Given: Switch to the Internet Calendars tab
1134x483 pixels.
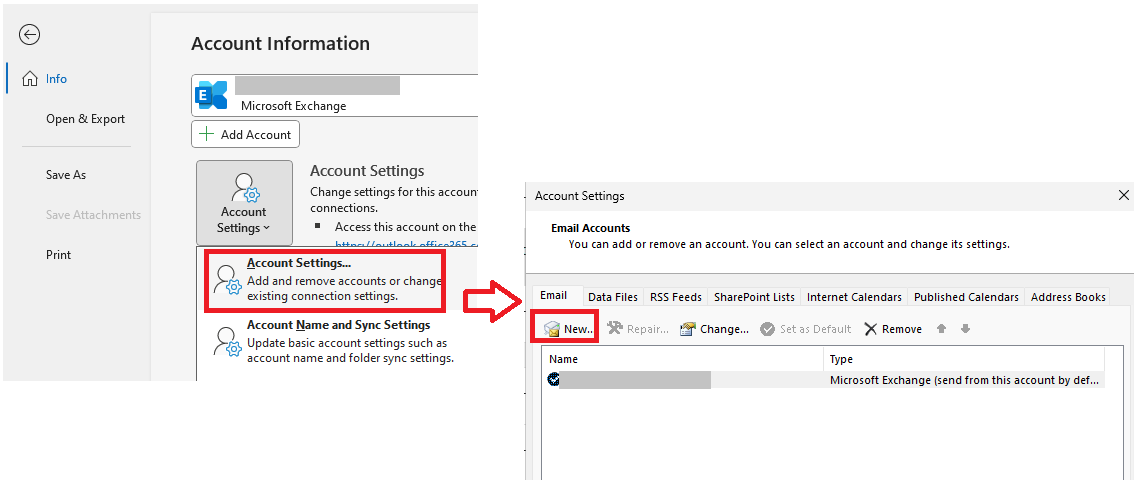Looking at the screenshot, I should [854, 297].
